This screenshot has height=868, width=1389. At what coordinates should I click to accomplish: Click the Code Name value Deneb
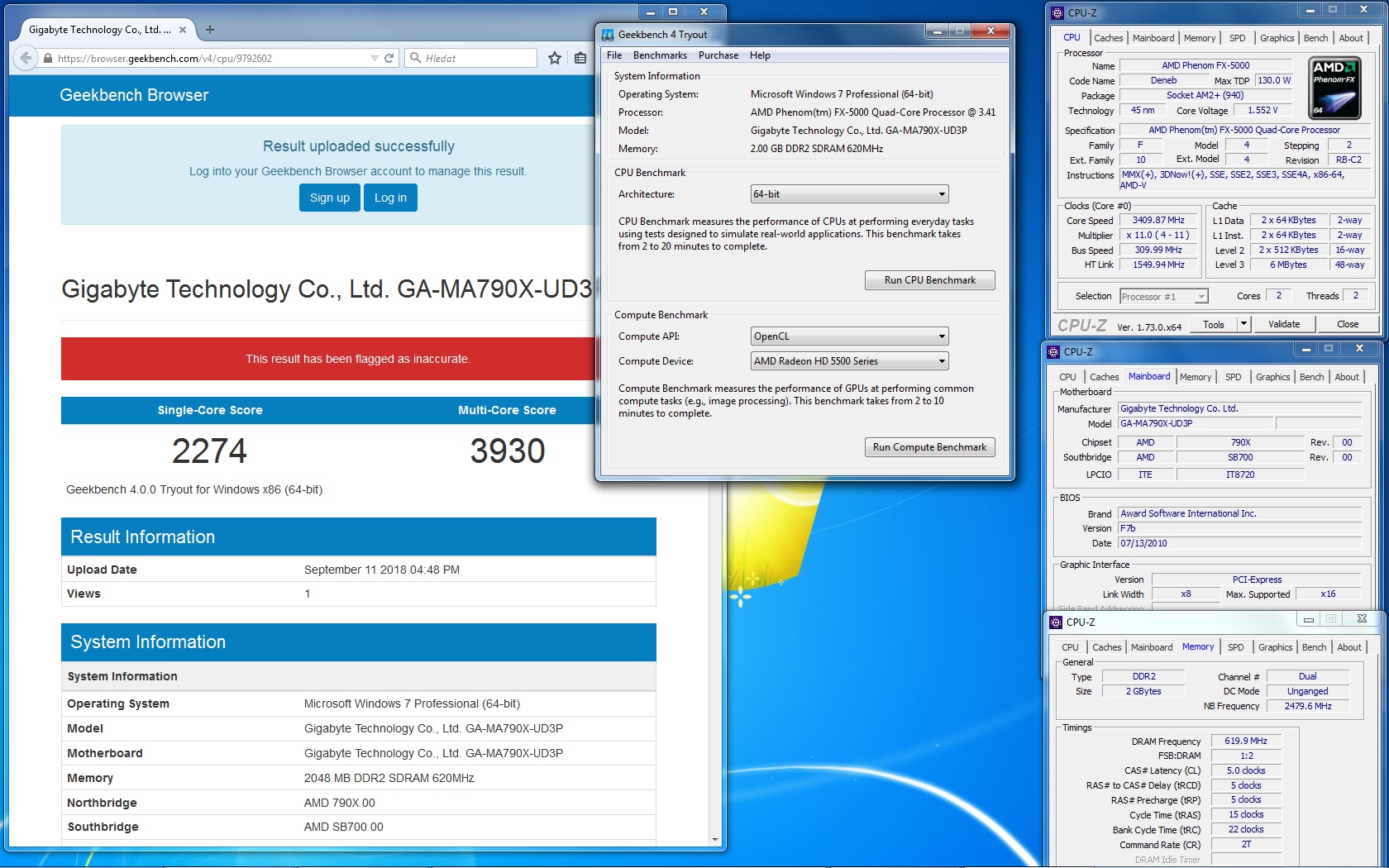click(1163, 80)
